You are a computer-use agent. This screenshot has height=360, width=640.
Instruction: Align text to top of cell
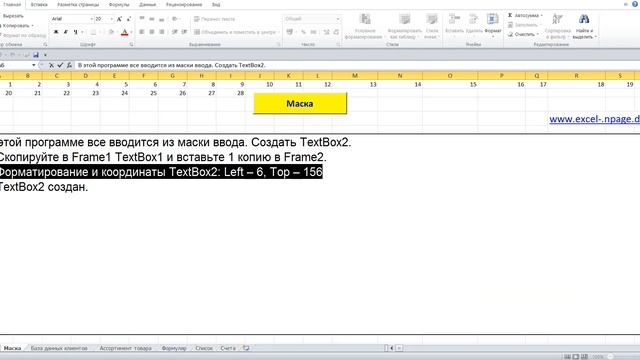142,19
